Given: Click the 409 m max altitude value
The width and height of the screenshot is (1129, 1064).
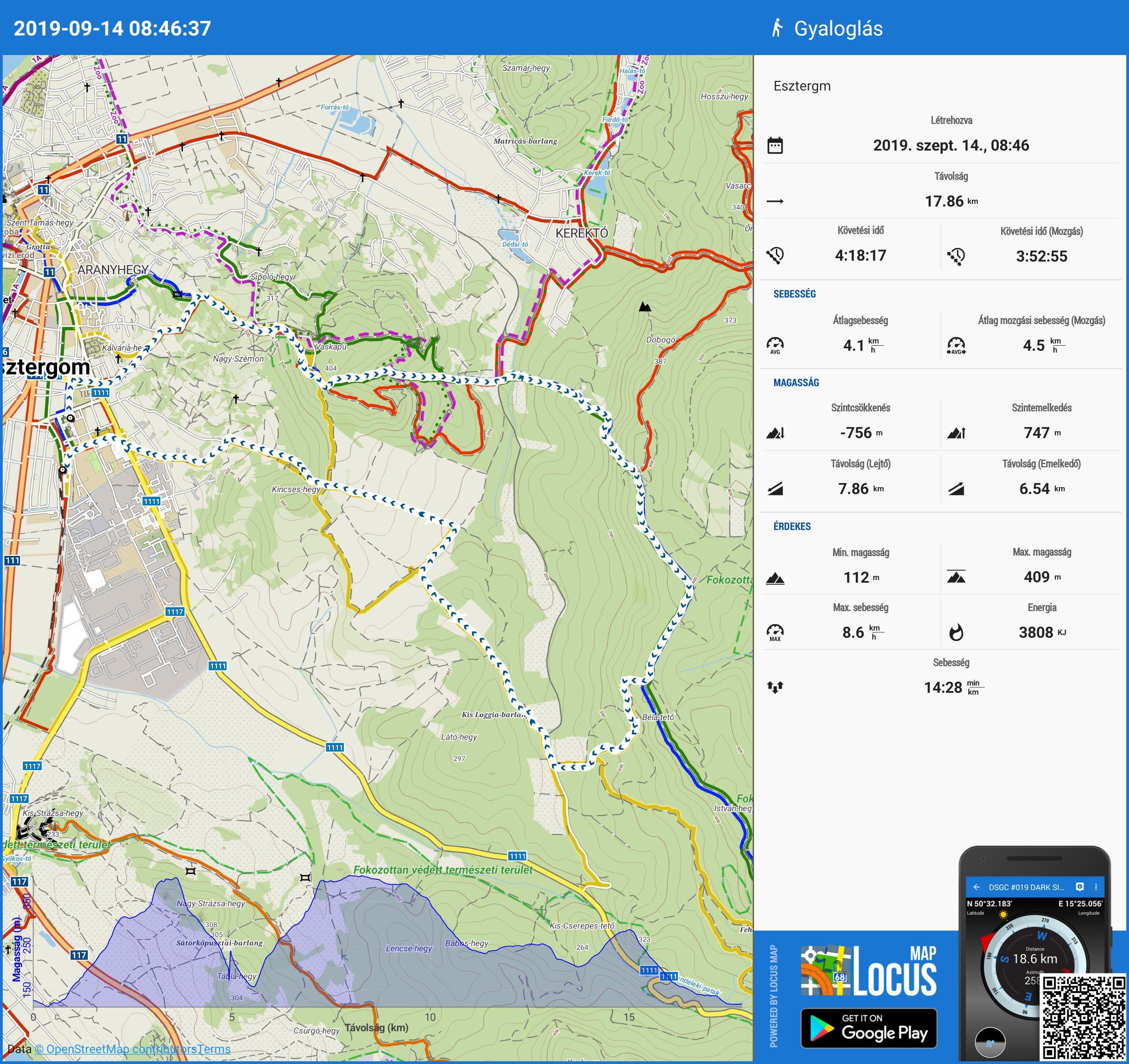Looking at the screenshot, I should (1042, 577).
